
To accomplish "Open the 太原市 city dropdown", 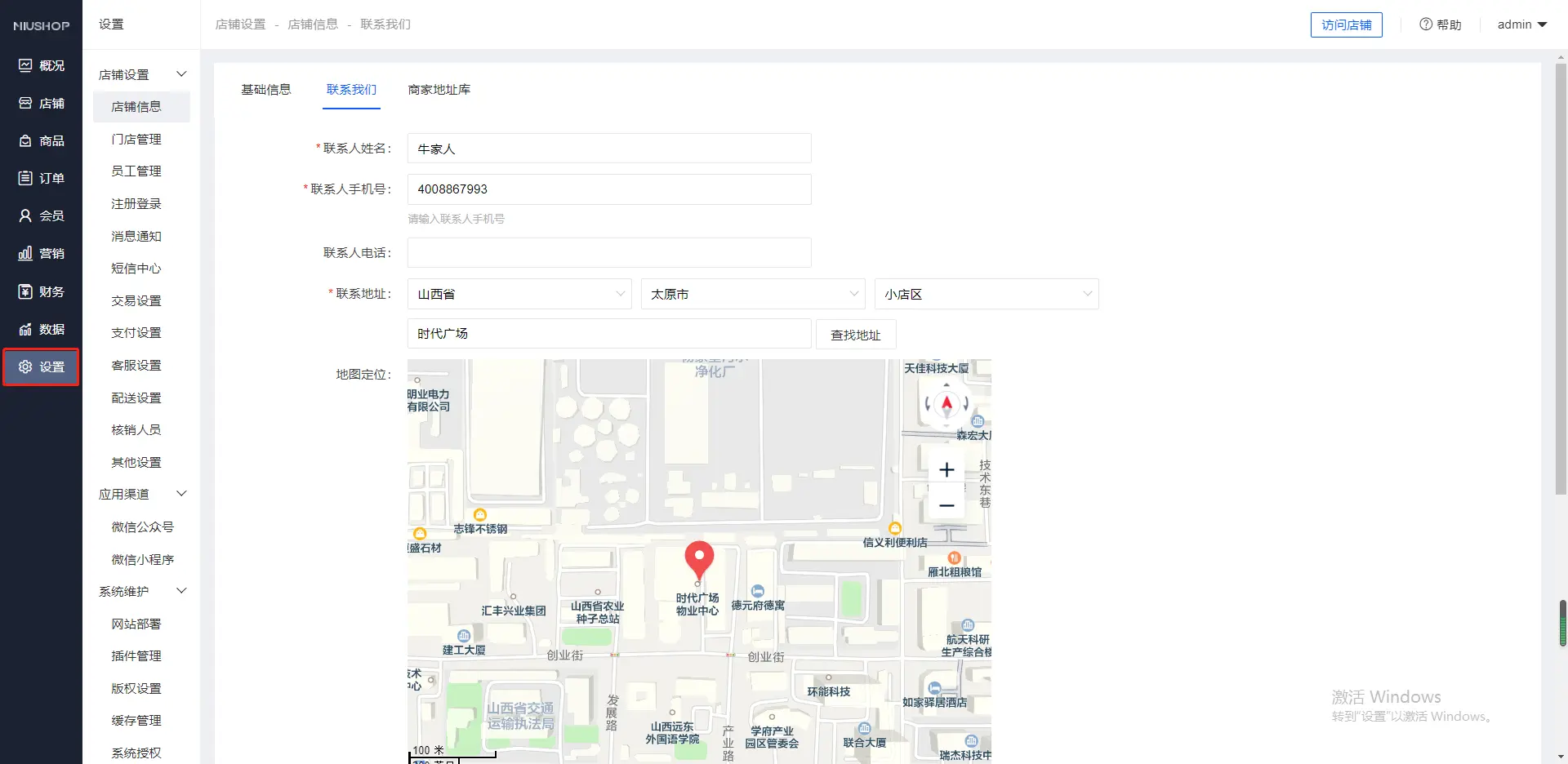I will tap(753, 294).
